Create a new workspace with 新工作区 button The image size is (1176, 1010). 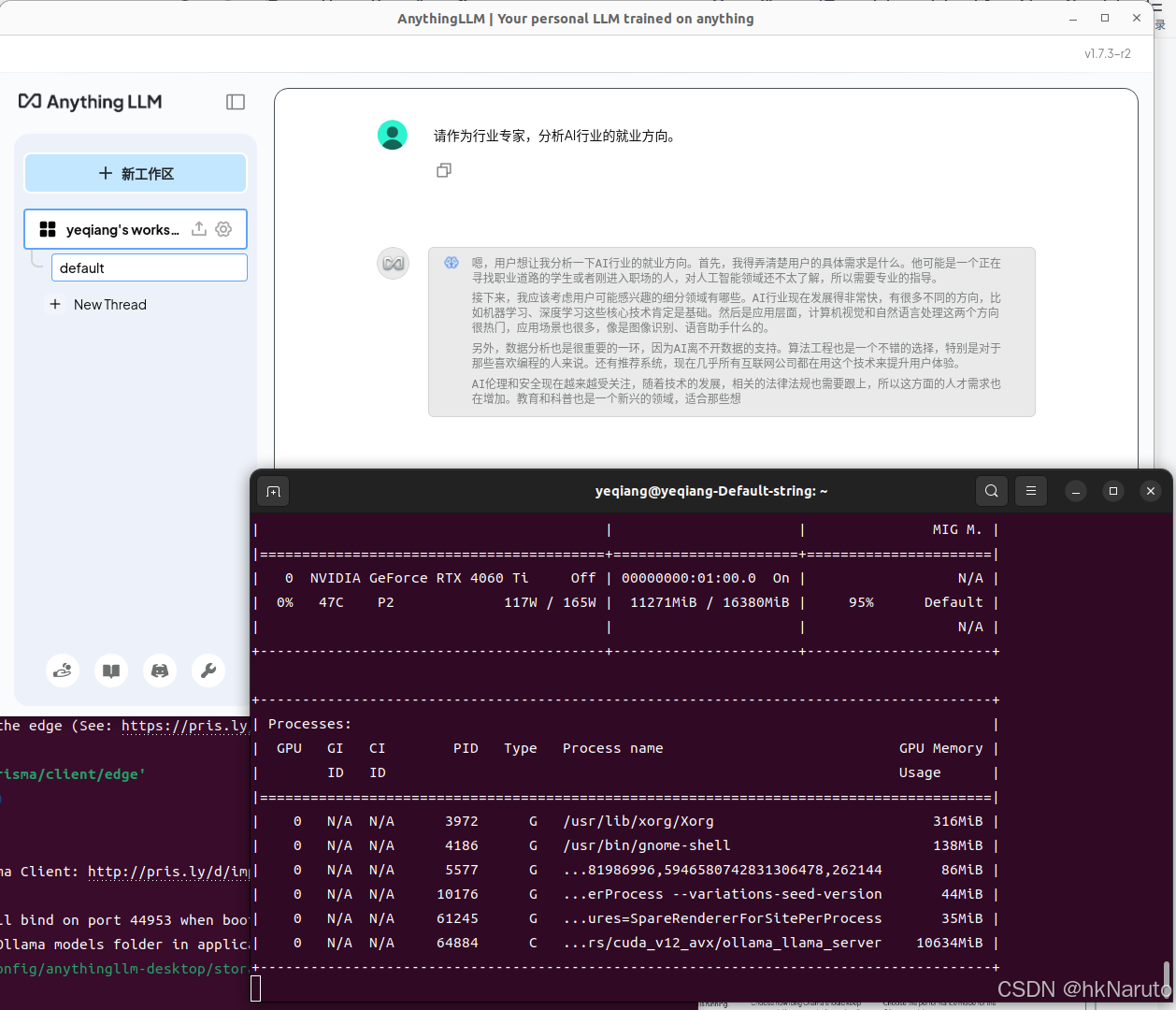click(x=136, y=174)
